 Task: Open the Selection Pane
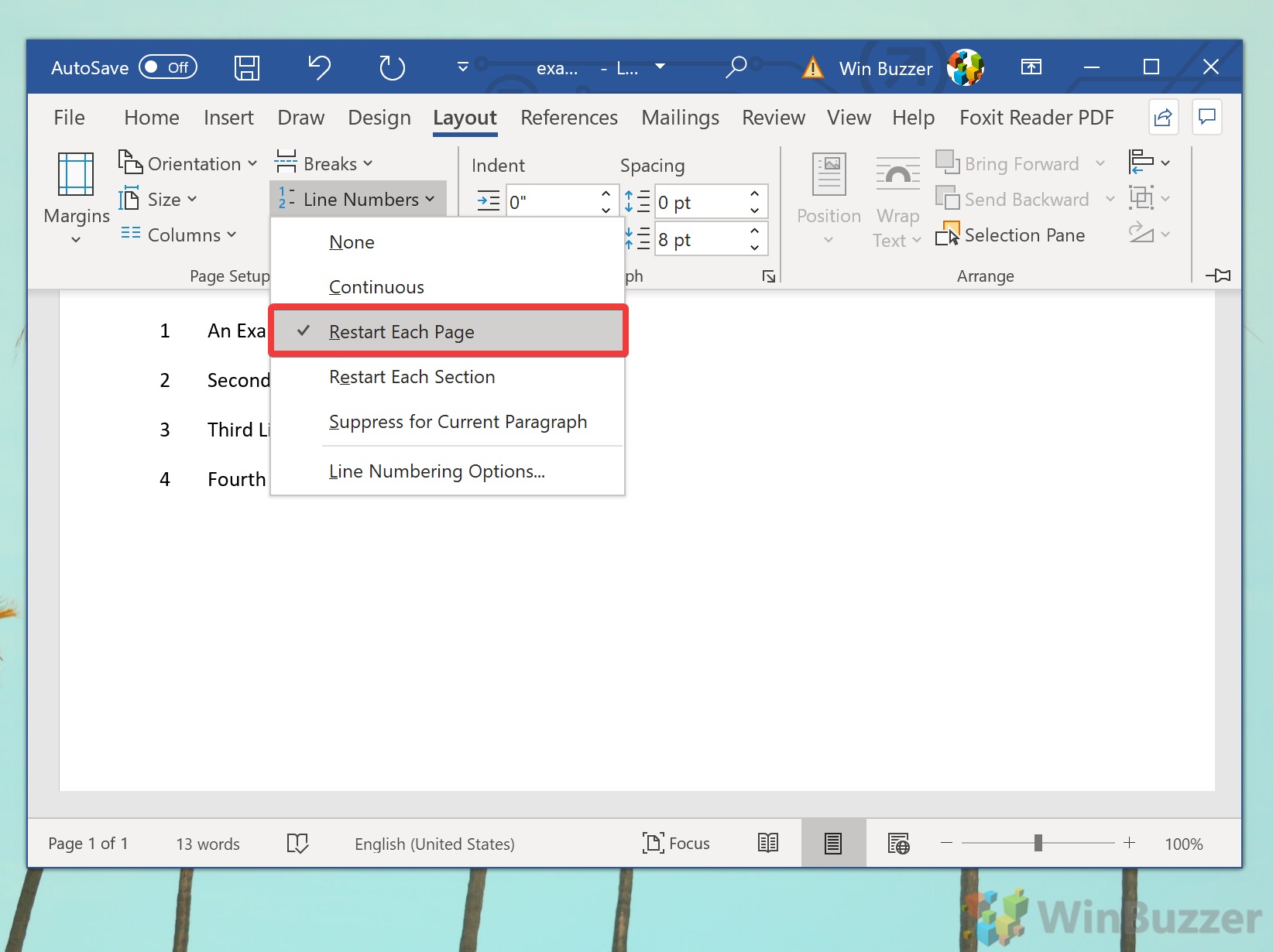tap(1011, 235)
